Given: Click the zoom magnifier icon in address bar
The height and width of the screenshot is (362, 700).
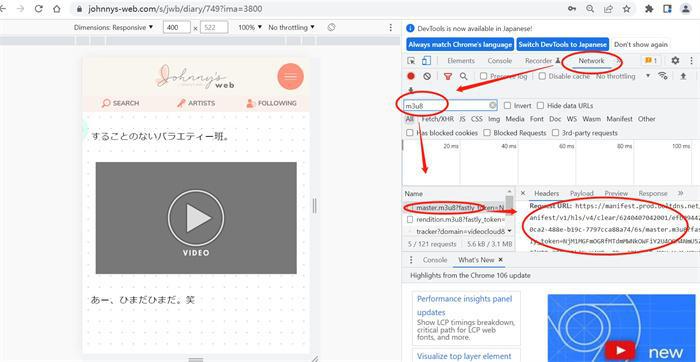Looking at the screenshot, I should pyautogui.click(x=590, y=8).
